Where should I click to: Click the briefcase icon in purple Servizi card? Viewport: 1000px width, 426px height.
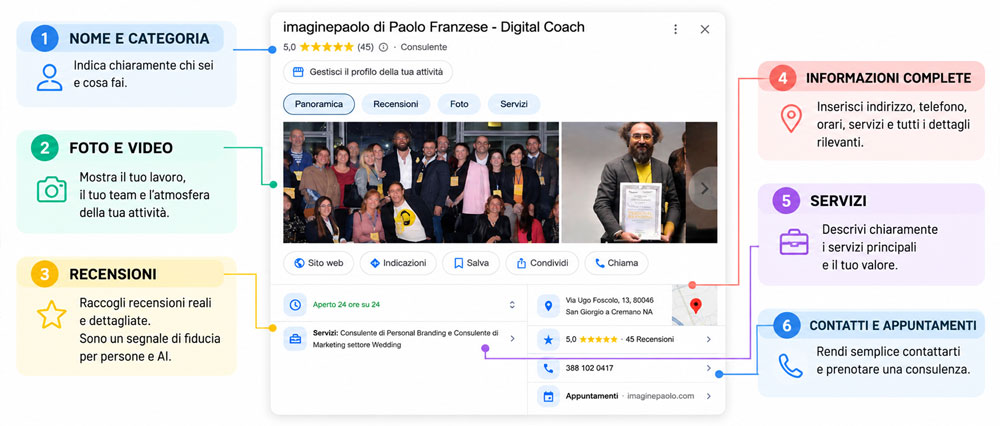point(794,242)
